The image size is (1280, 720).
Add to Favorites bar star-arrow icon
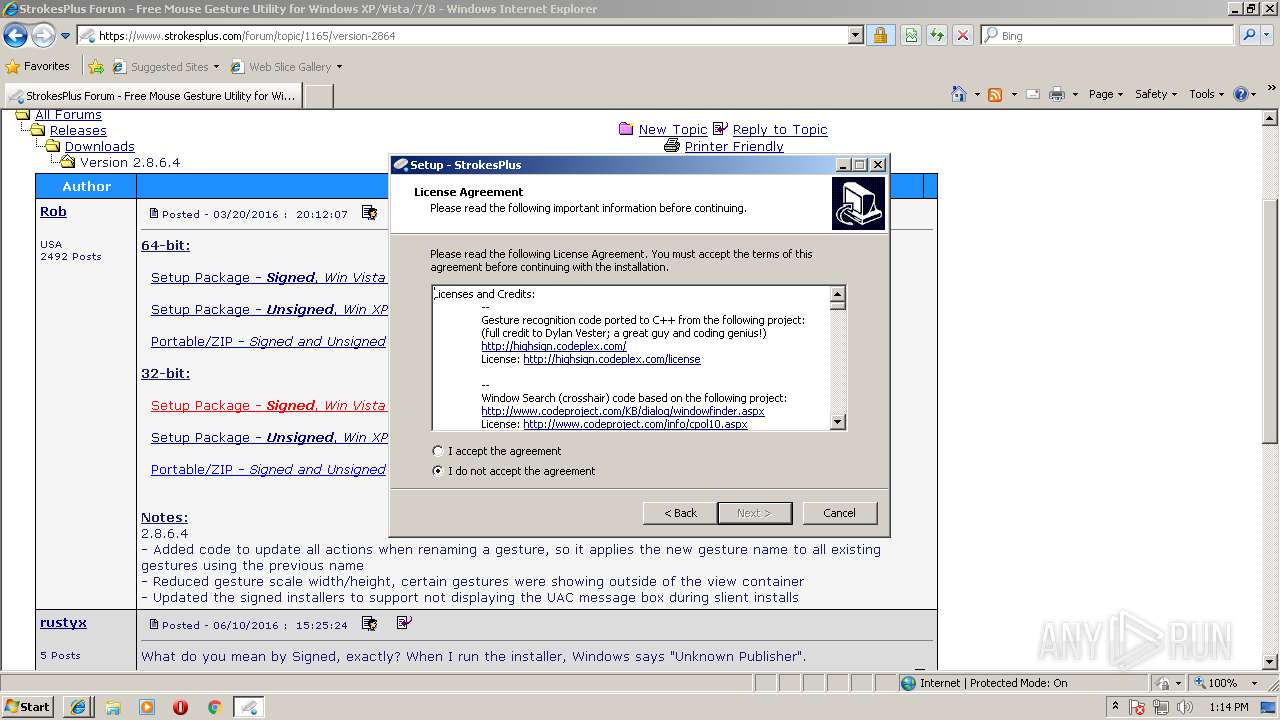pyautogui.click(x=96, y=67)
